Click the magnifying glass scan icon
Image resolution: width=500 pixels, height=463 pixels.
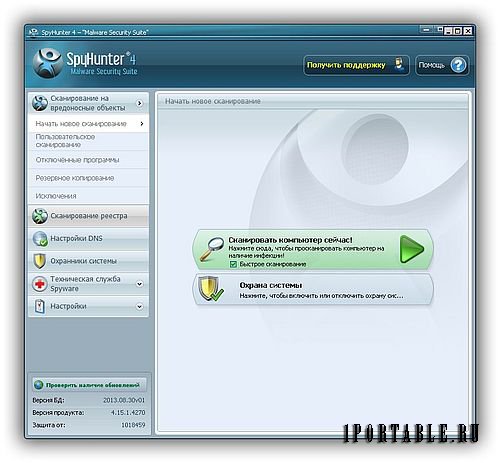tap(212, 248)
